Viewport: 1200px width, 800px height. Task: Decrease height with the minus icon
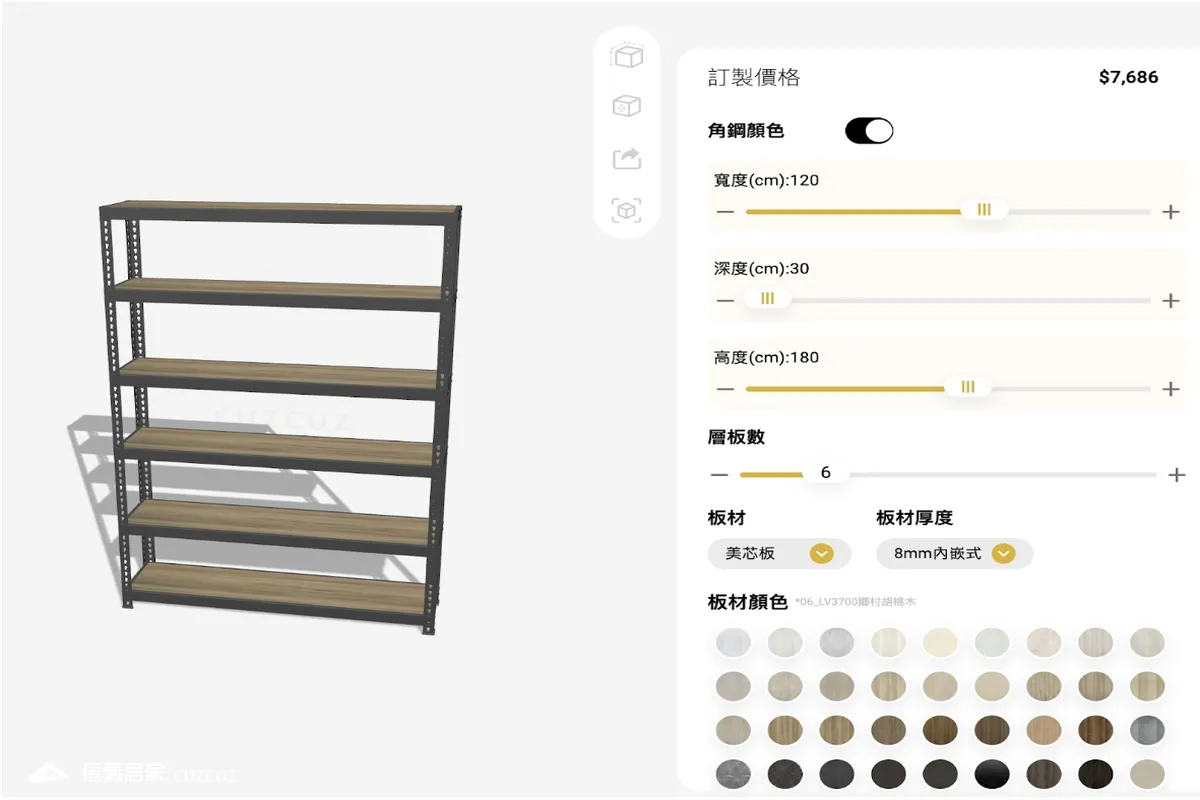tap(725, 388)
